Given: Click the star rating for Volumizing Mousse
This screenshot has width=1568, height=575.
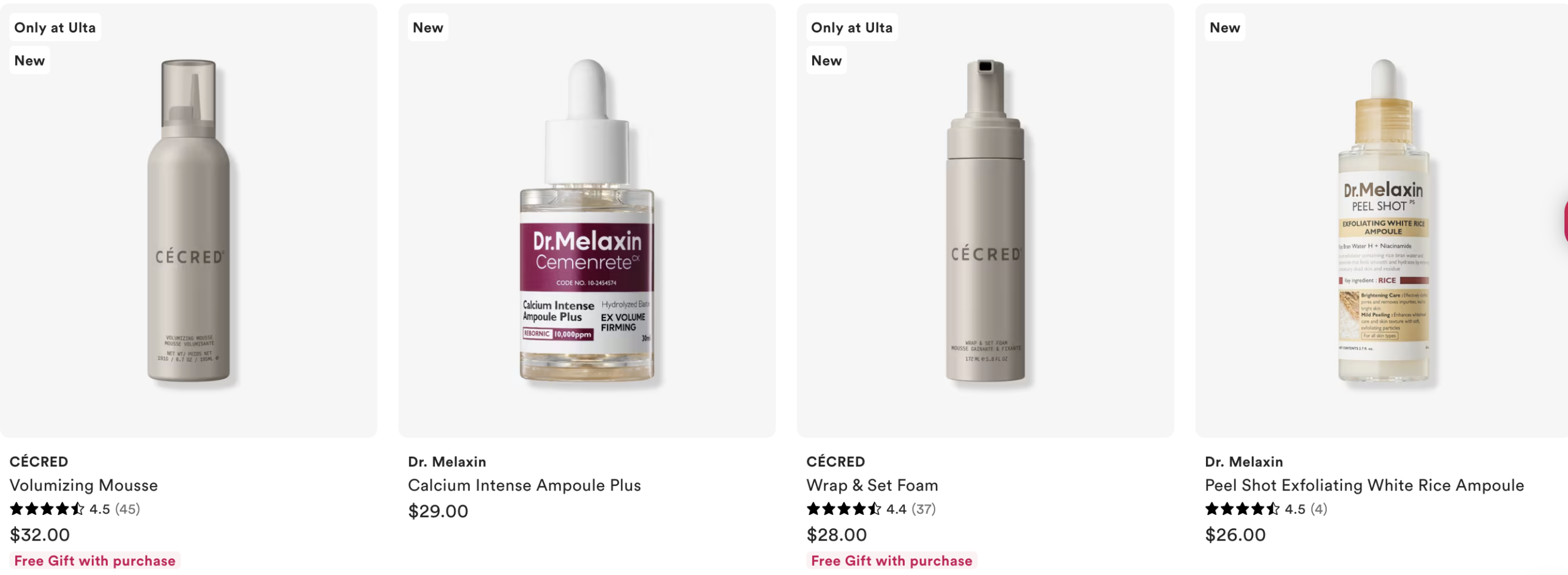Looking at the screenshot, I should (x=47, y=509).
